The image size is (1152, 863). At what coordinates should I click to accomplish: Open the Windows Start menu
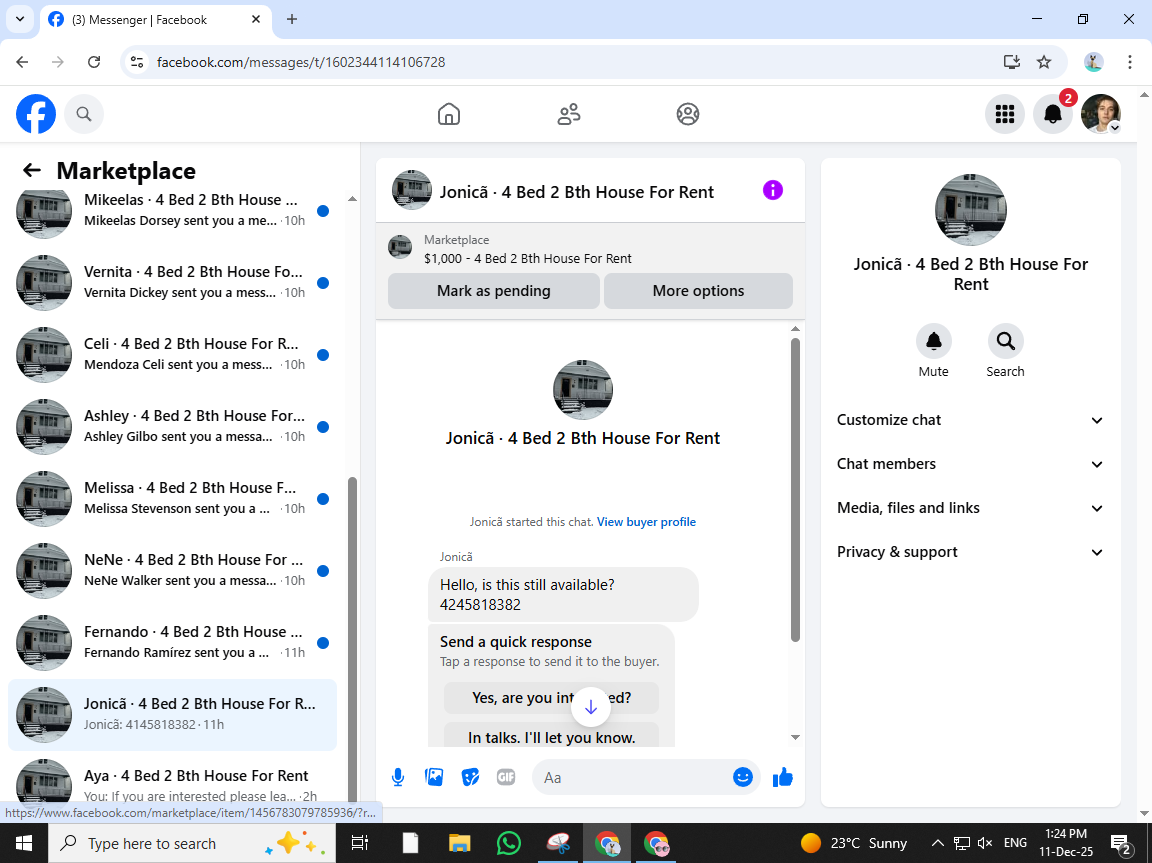[24, 843]
